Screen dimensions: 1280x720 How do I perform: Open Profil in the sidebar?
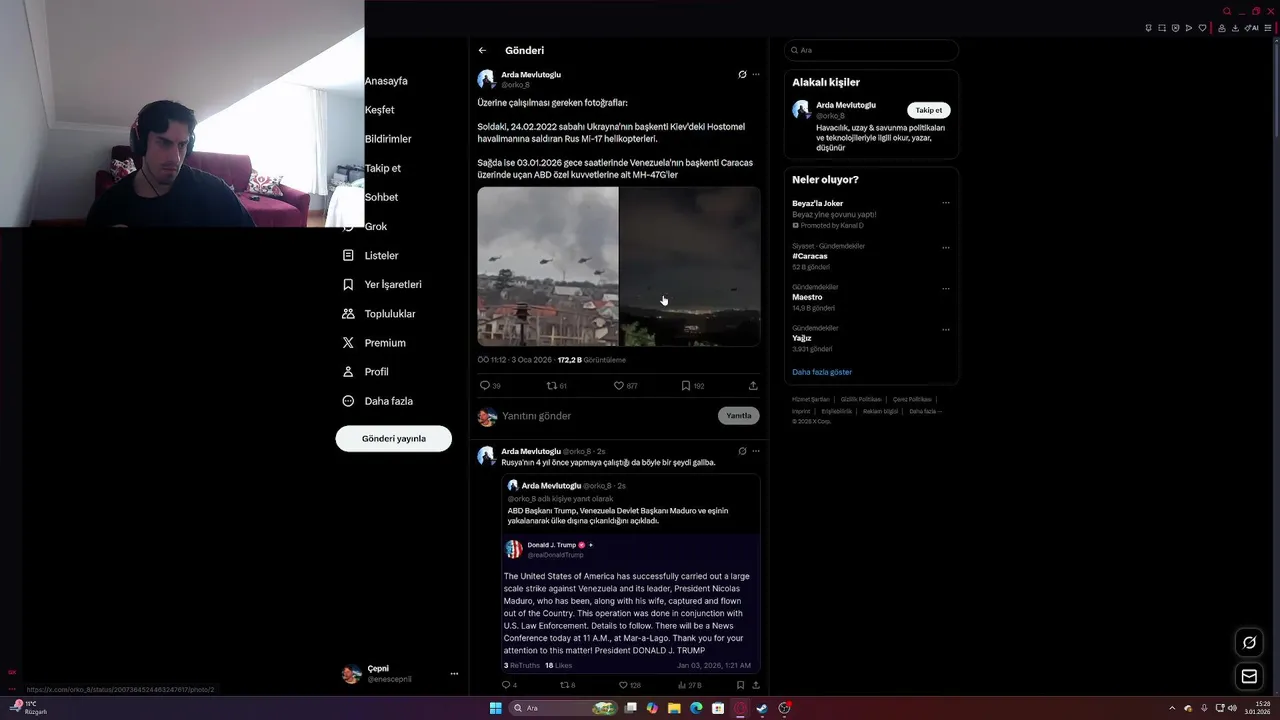365,372
